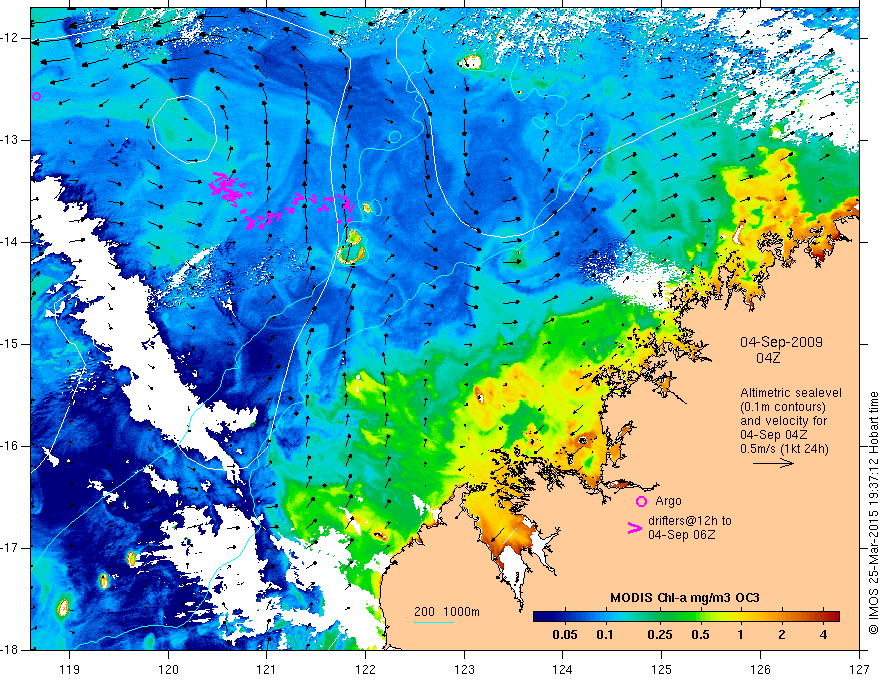Click the 200 1000m depth legend text
This screenshot has height=680, width=880.
(x=447, y=612)
